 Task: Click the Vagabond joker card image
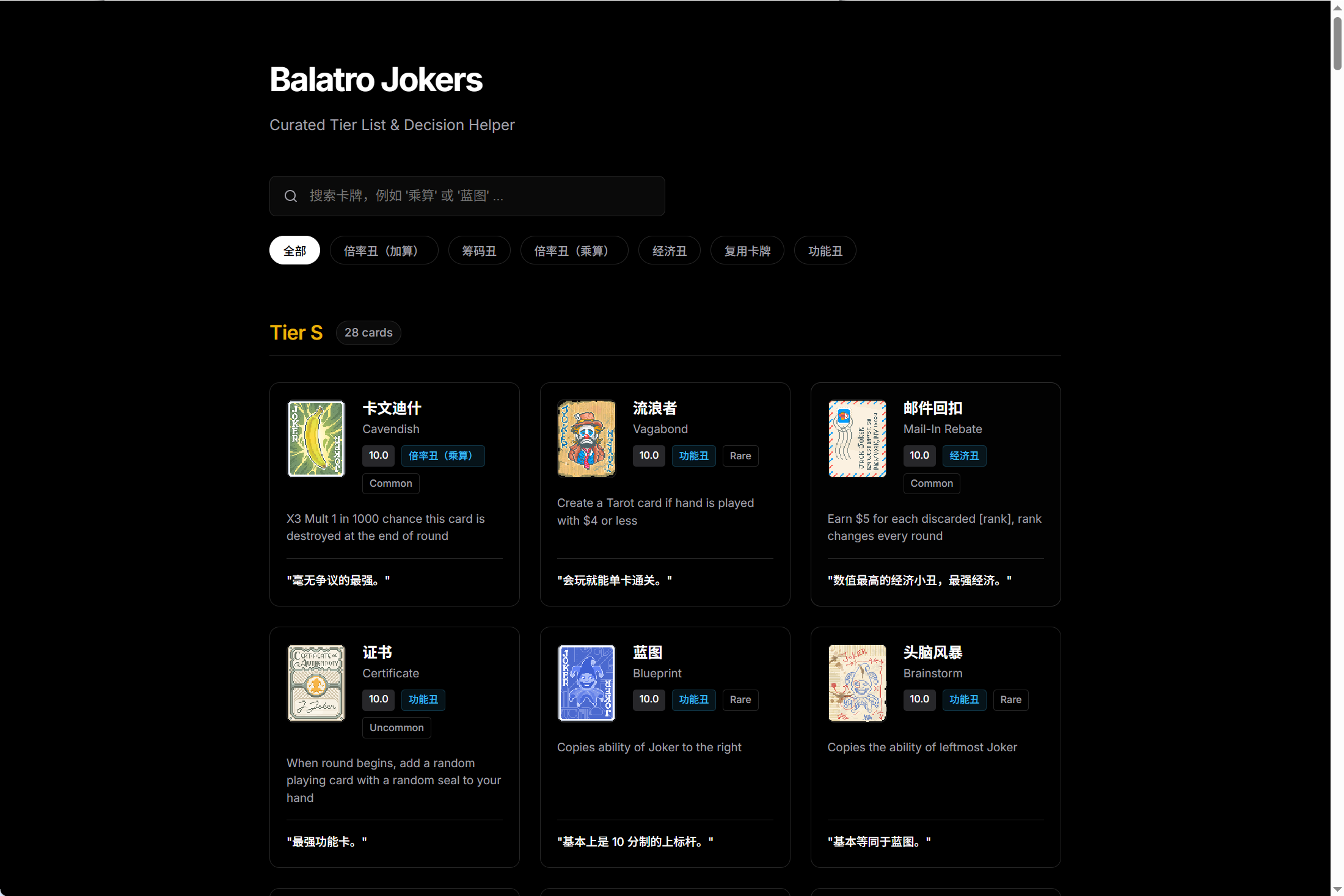click(586, 438)
